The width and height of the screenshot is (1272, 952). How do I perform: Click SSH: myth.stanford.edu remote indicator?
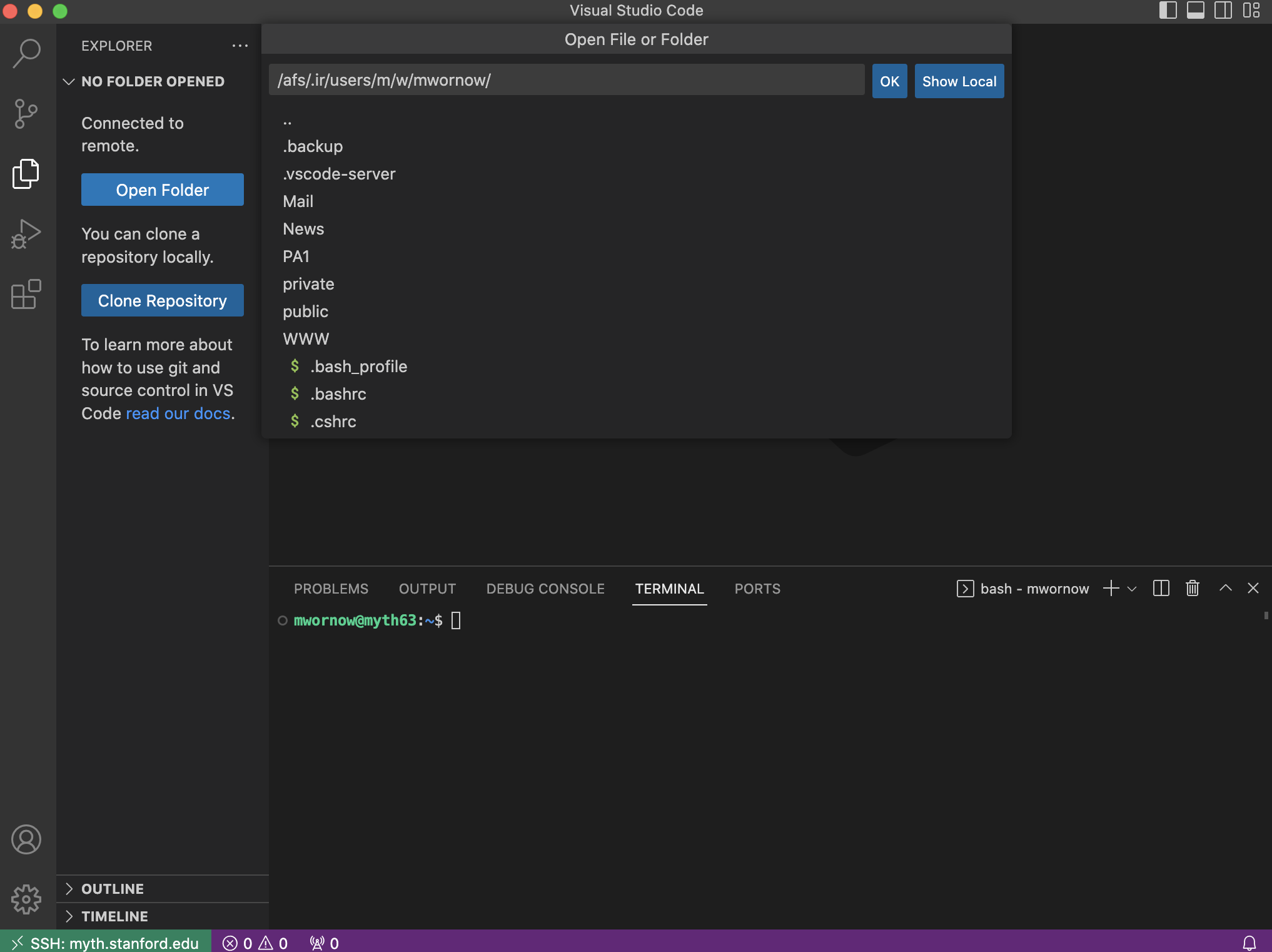106,943
